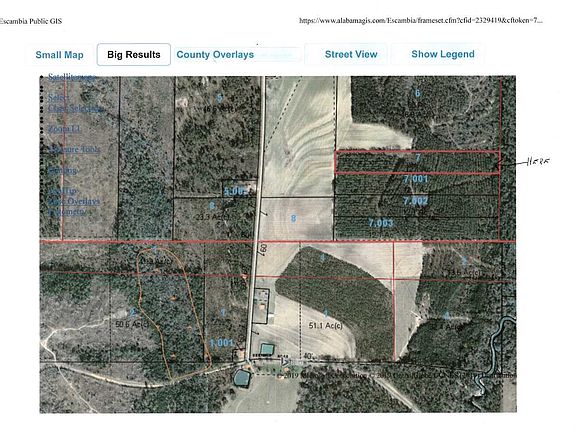Select parcel 7 outlined in red
Viewport: 576px width, 432px height.
point(417,162)
